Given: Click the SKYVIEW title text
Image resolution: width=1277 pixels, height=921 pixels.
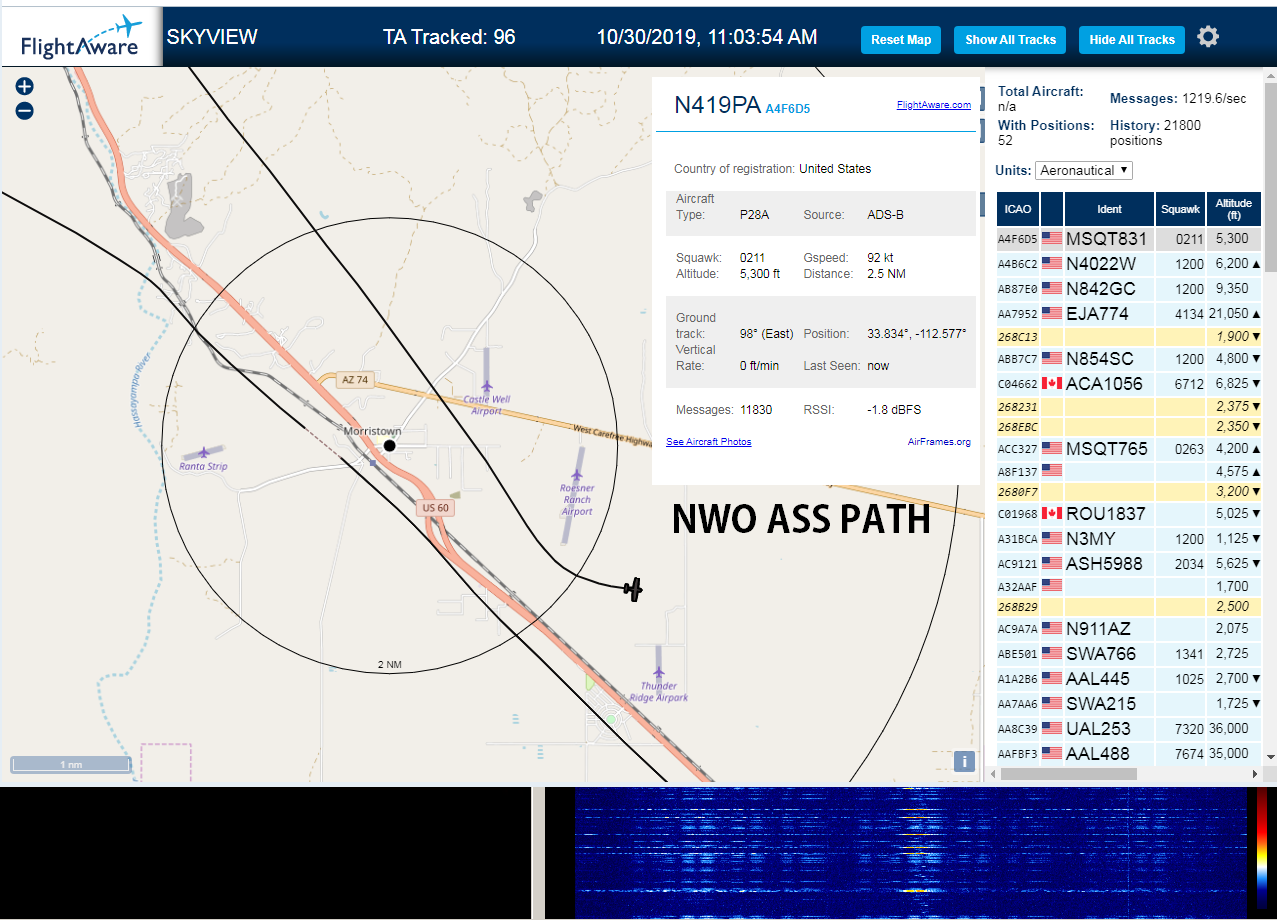Looking at the screenshot, I should 212,38.
